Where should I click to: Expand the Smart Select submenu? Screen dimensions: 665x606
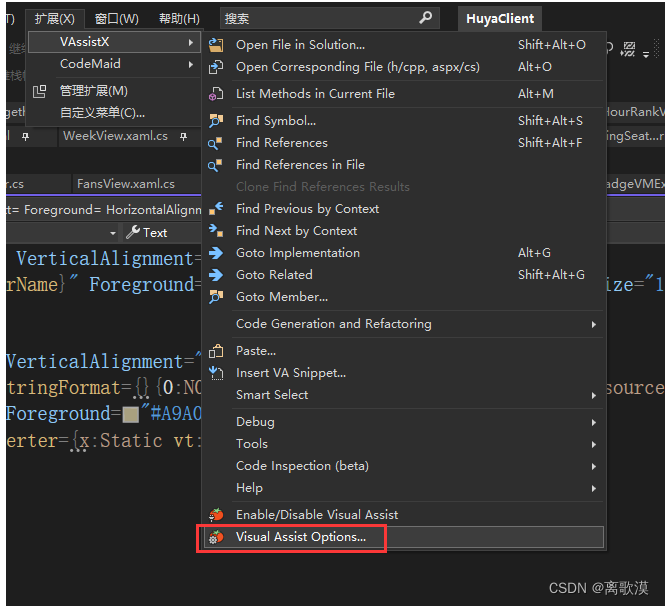594,396
